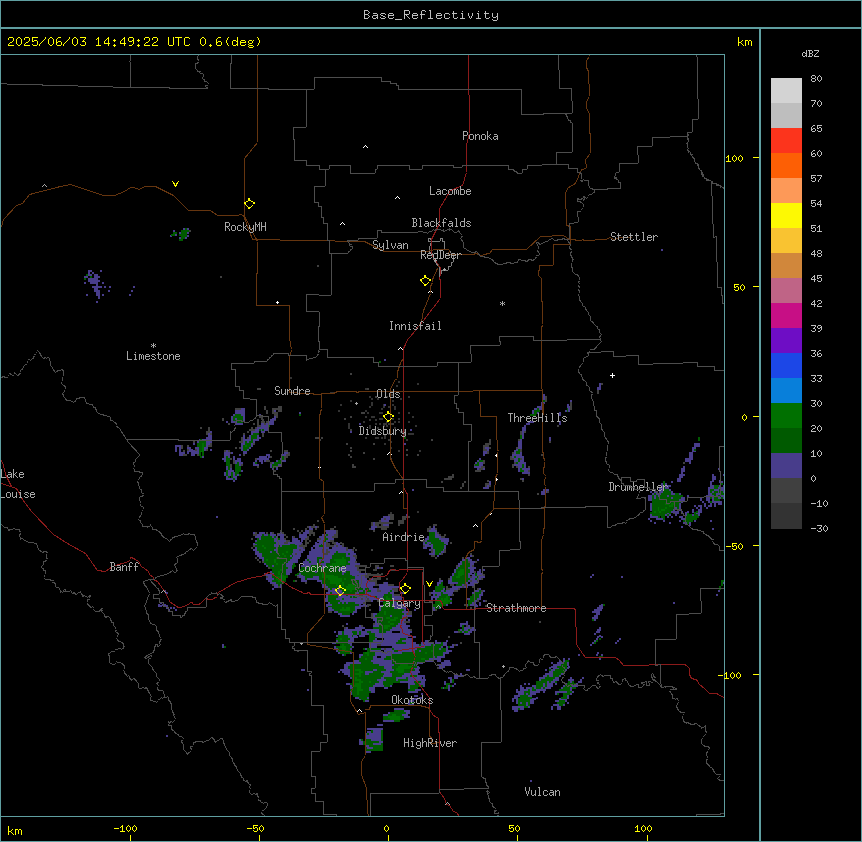Click the 65 value in dBZ legend
The image size is (862, 842).
816,129
